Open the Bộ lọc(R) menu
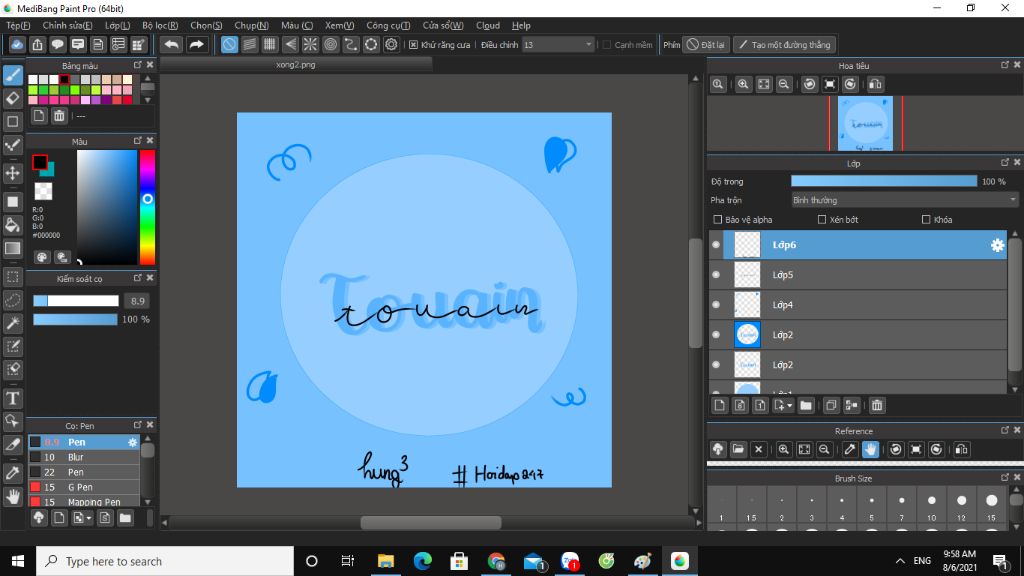Image resolution: width=1024 pixels, height=576 pixels. pos(160,25)
